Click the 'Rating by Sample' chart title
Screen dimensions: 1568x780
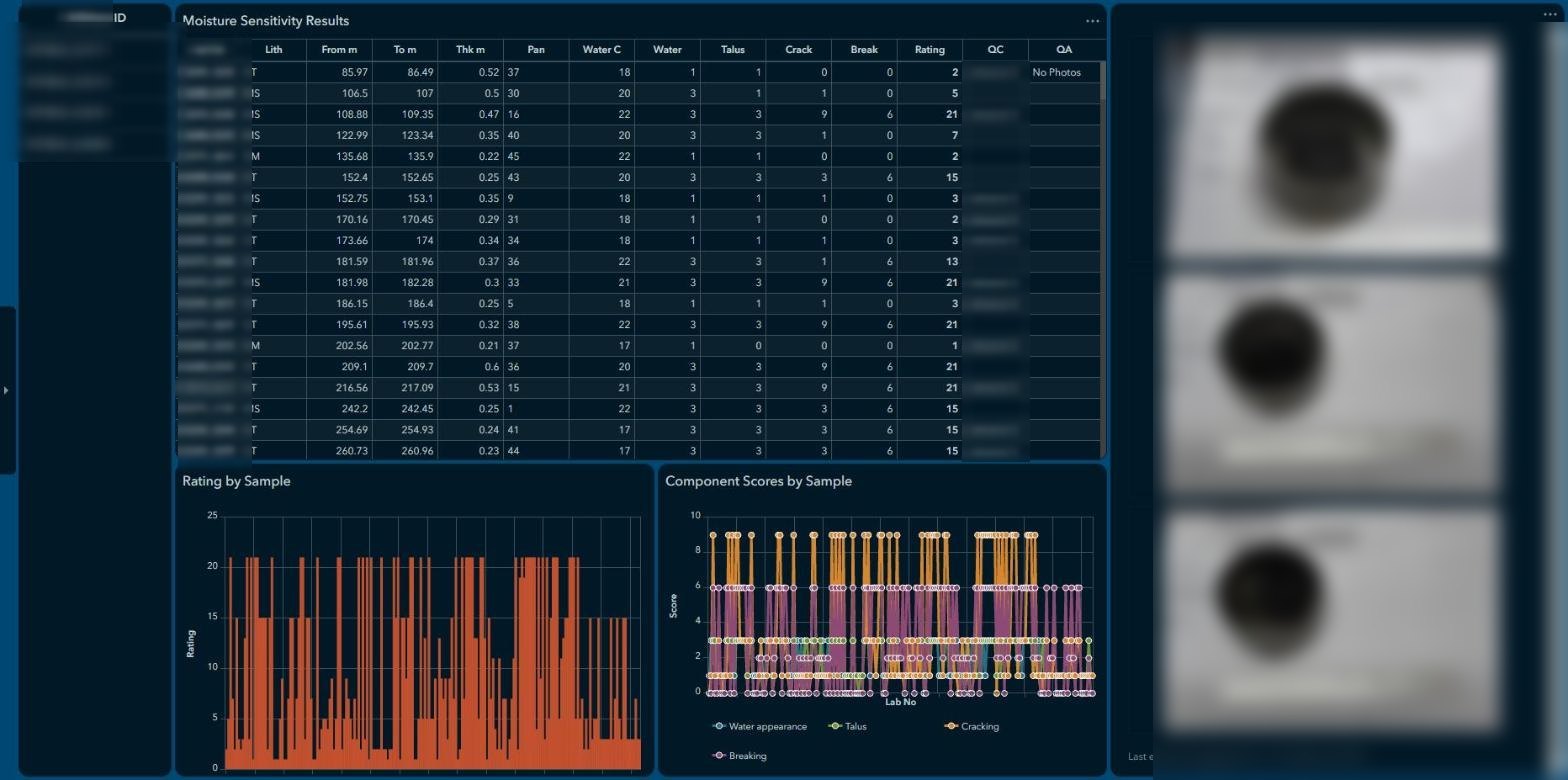tap(236, 481)
